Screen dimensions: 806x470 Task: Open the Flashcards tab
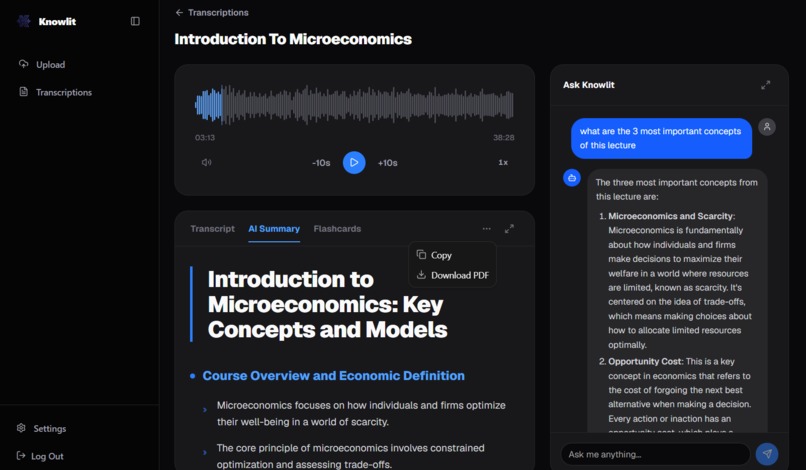click(x=337, y=229)
